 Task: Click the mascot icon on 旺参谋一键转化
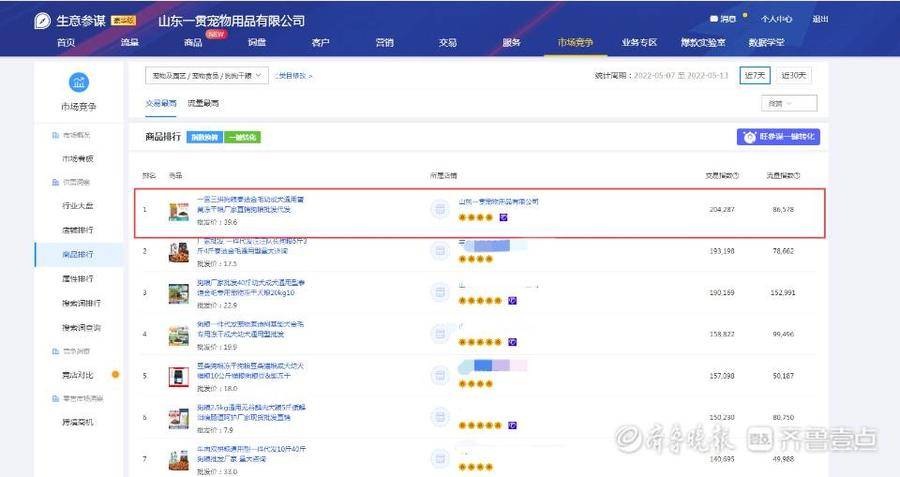[x=749, y=137]
